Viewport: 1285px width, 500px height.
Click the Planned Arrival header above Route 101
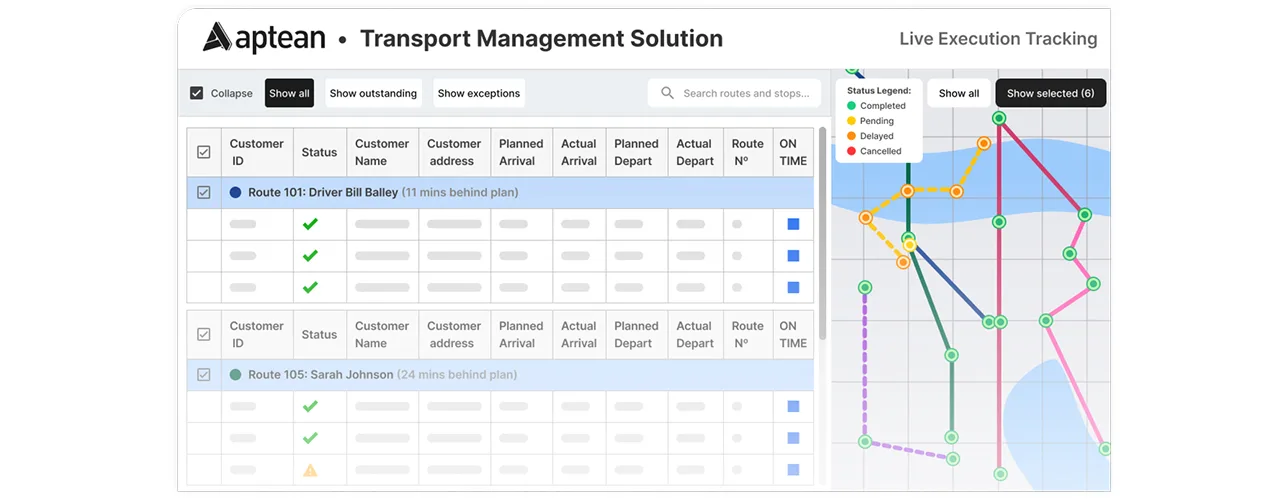(521, 152)
